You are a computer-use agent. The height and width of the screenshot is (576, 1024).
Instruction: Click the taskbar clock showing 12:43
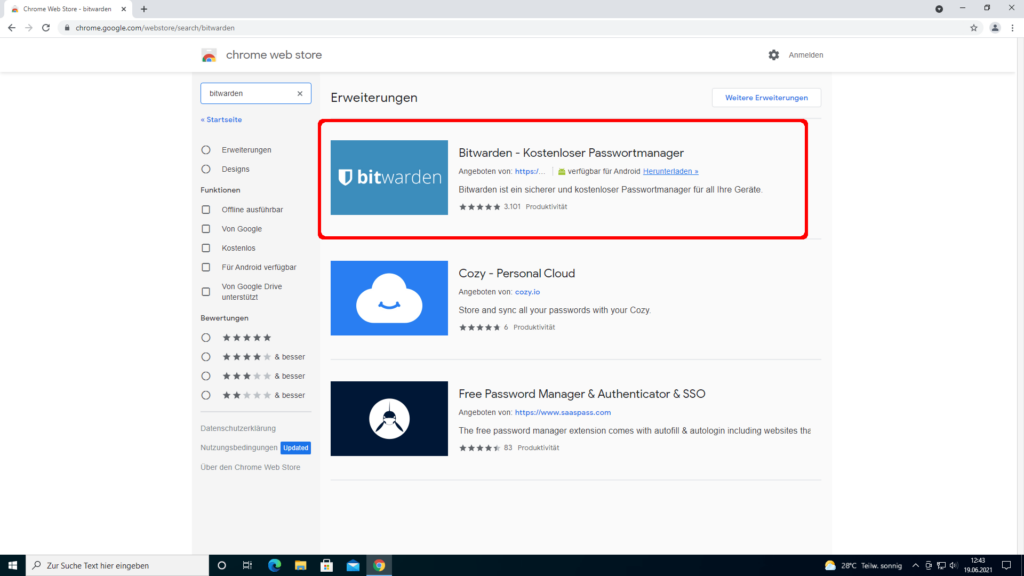tap(978, 566)
